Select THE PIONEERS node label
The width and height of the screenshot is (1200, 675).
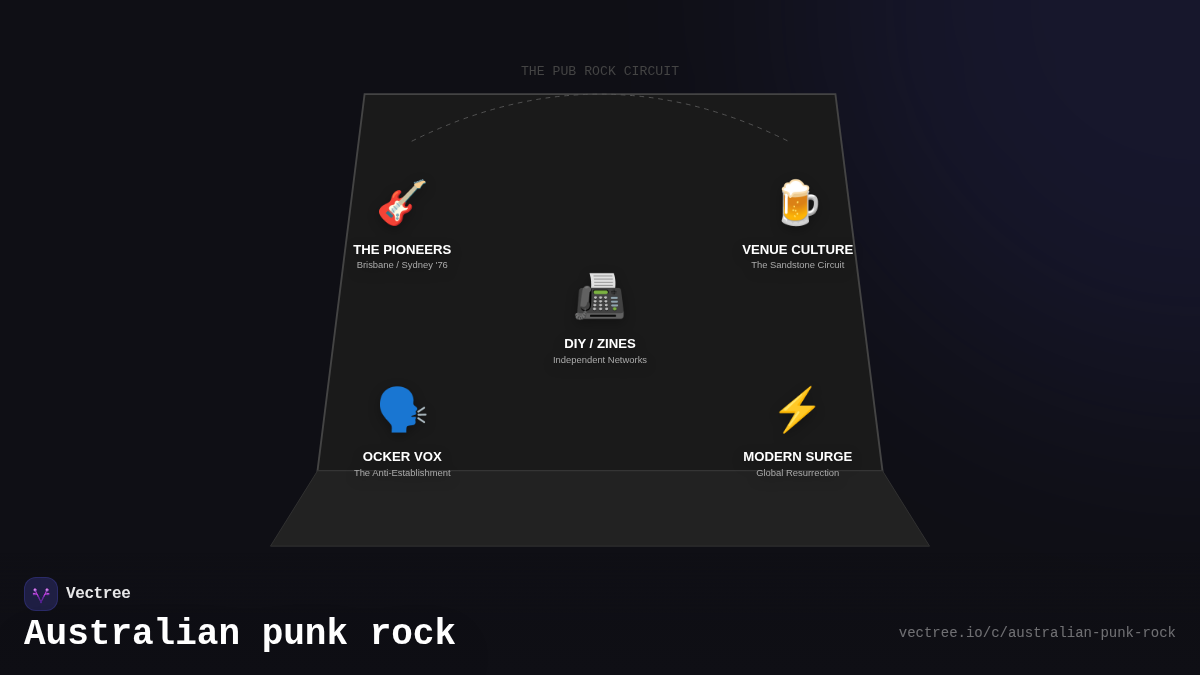(402, 249)
